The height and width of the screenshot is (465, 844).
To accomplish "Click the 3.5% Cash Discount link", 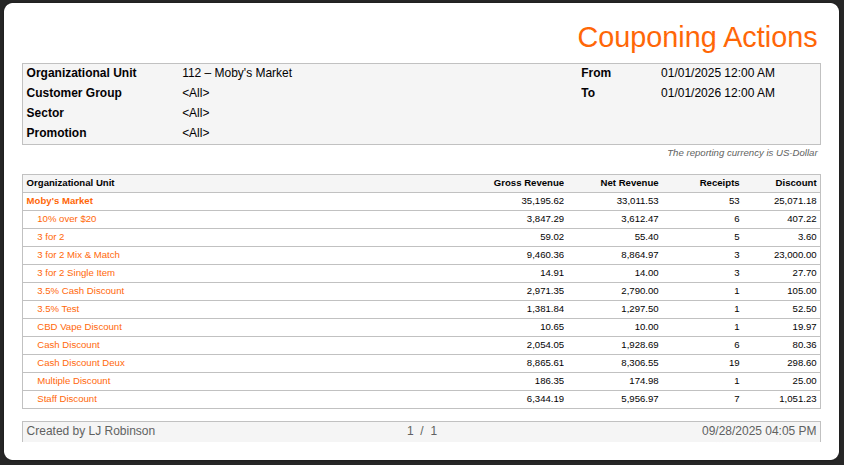I will pyautogui.click(x=80, y=291).
